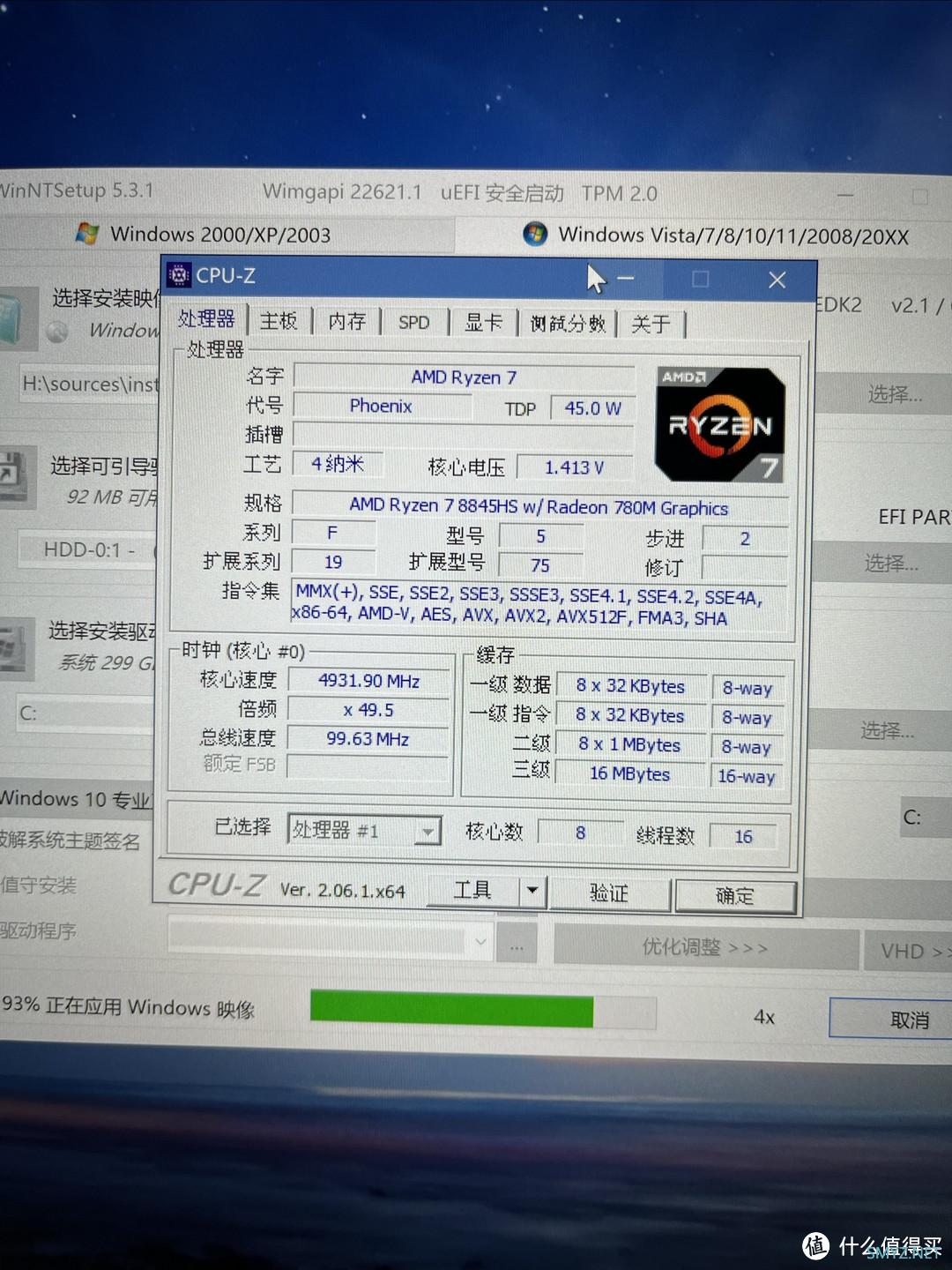952x1270 pixels.
Task: Click the Windows Vista orb icon
Action: (x=535, y=235)
